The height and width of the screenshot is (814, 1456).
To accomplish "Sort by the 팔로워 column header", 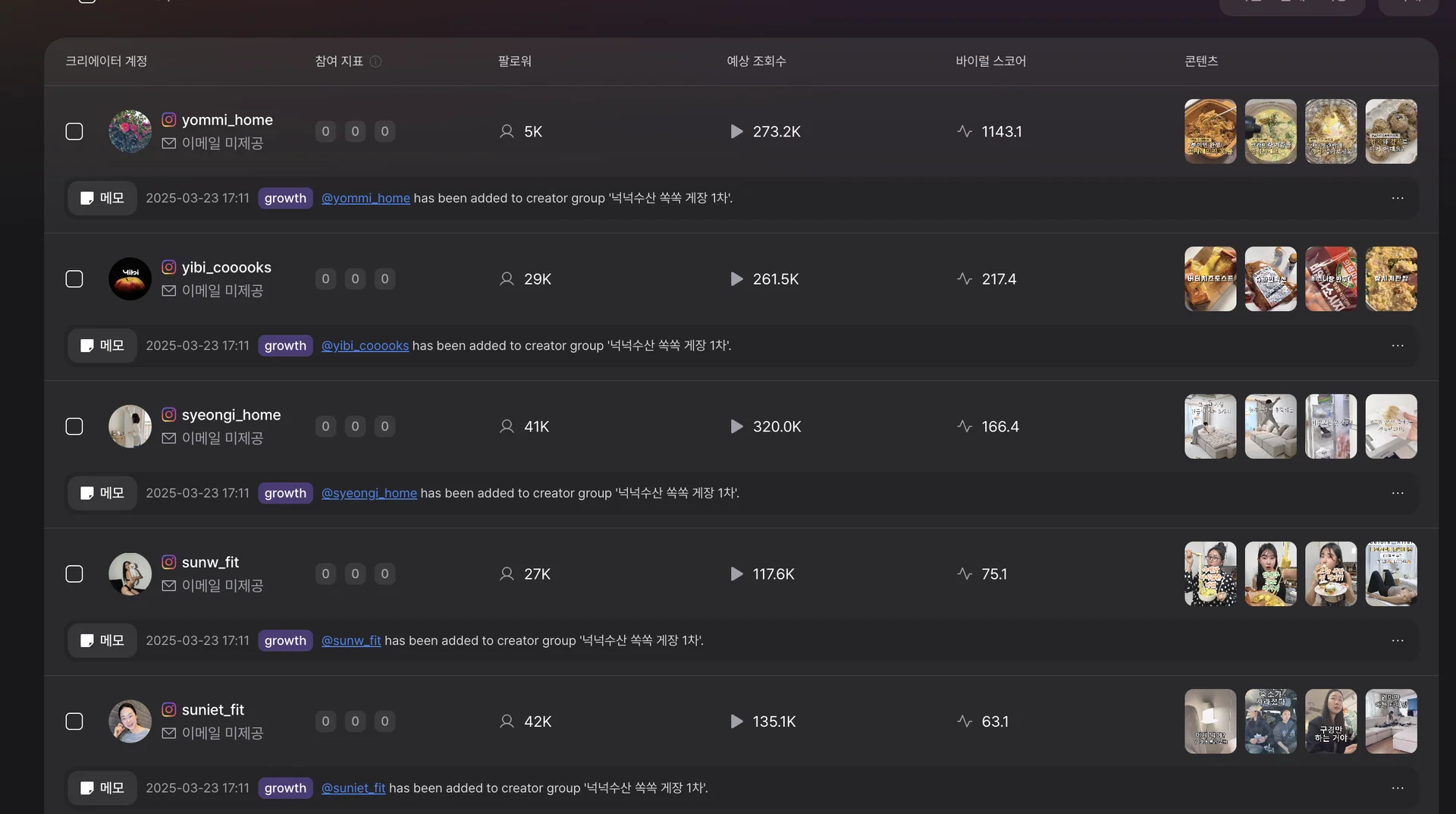I will (x=514, y=61).
